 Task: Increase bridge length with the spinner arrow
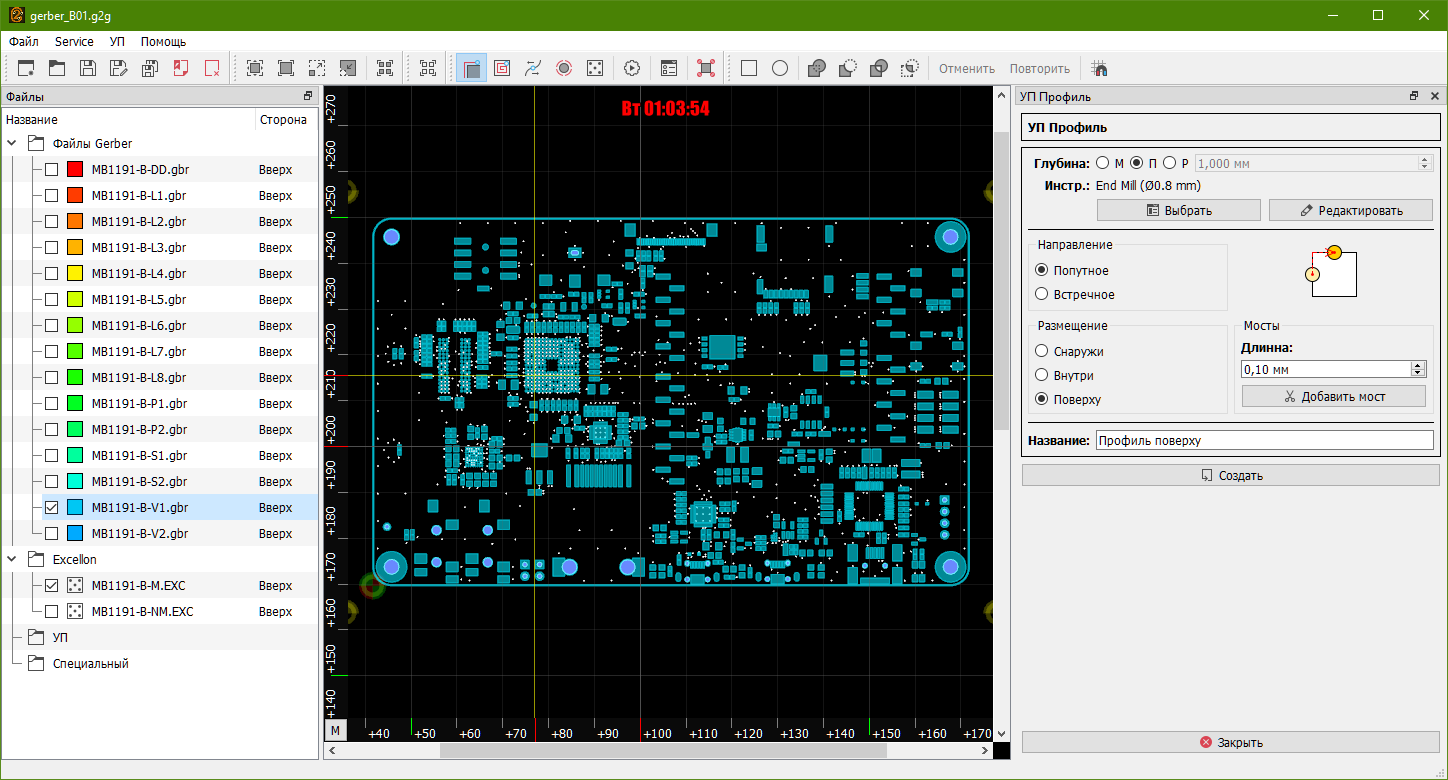(x=1418, y=365)
